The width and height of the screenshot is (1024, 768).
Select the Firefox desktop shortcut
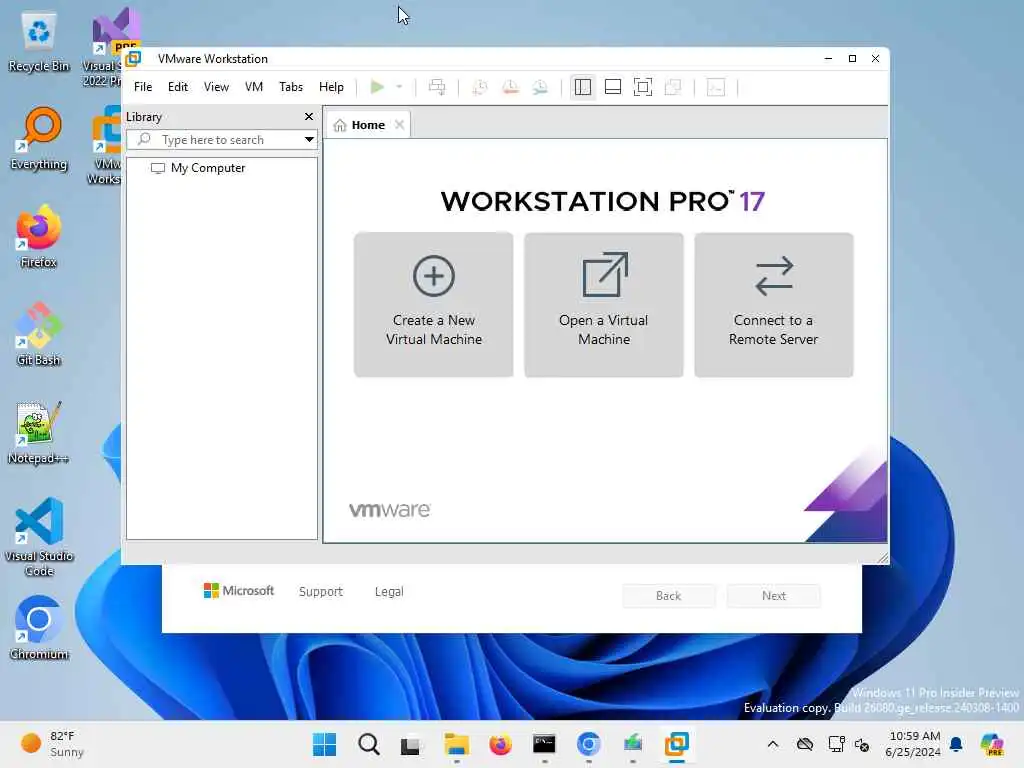click(x=39, y=236)
